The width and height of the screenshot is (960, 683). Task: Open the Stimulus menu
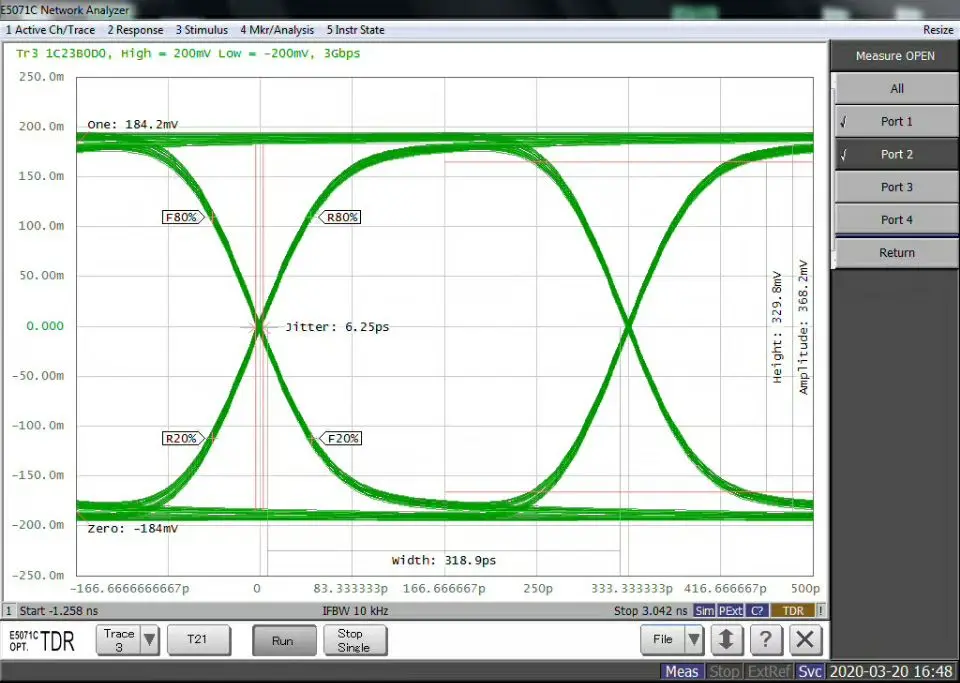pyautogui.click(x=201, y=30)
